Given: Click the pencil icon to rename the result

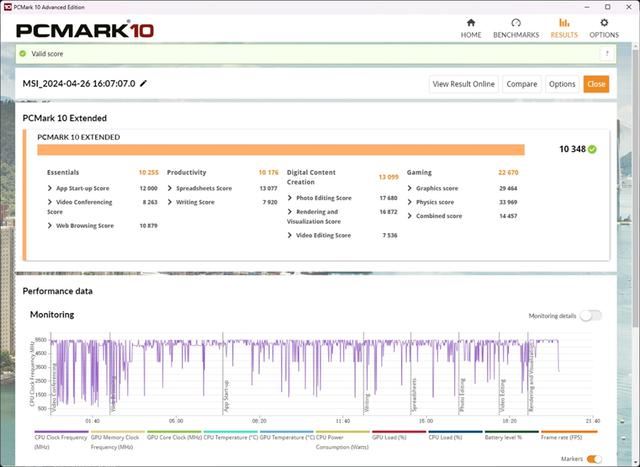Looking at the screenshot, I should [144, 84].
